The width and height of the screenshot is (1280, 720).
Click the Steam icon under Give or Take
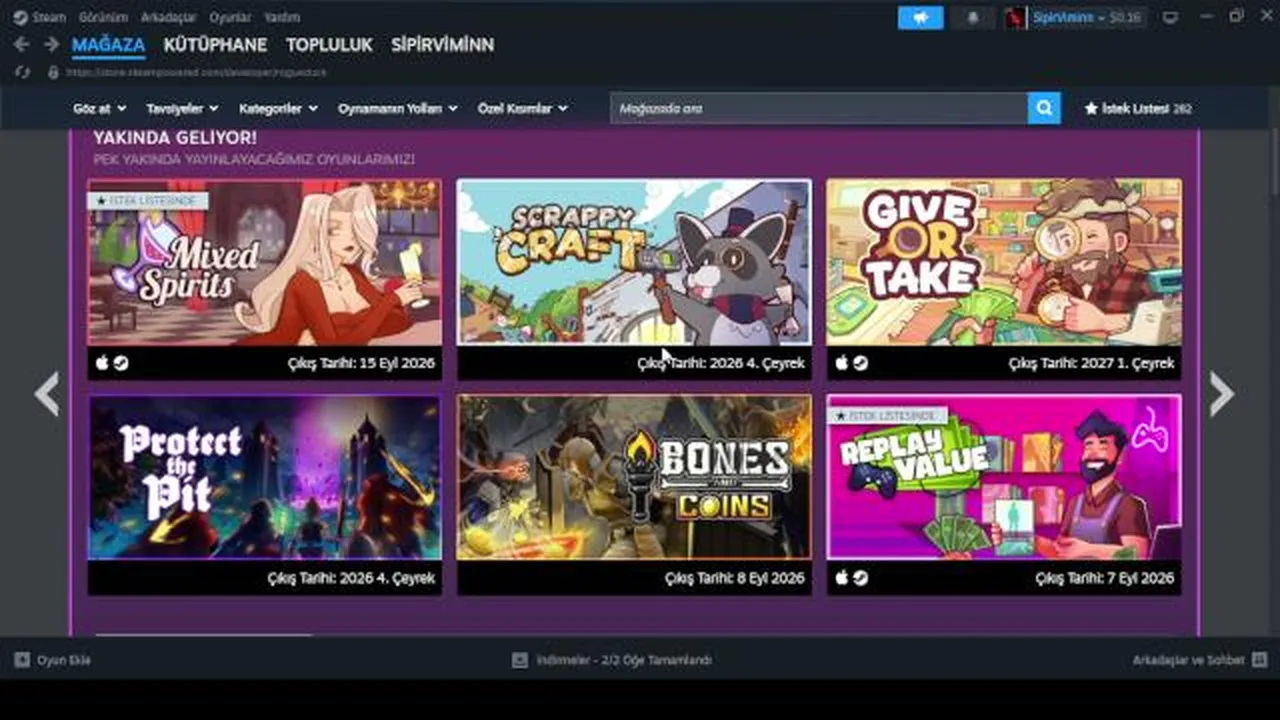pyautogui.click(x=860, y=363)
